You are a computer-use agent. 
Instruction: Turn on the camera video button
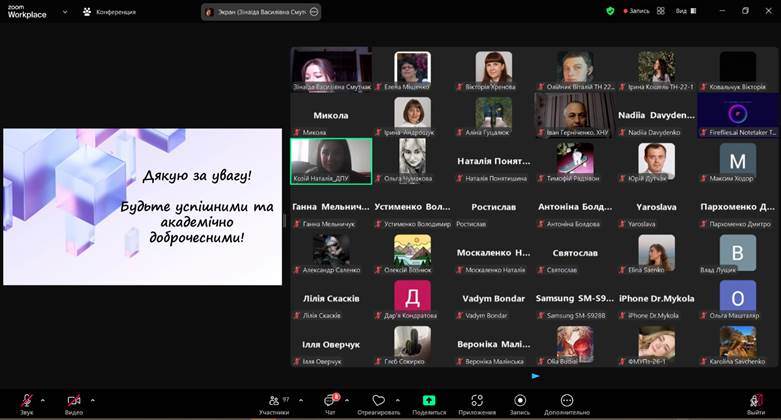pyautogui.click(x=74, y=401)
